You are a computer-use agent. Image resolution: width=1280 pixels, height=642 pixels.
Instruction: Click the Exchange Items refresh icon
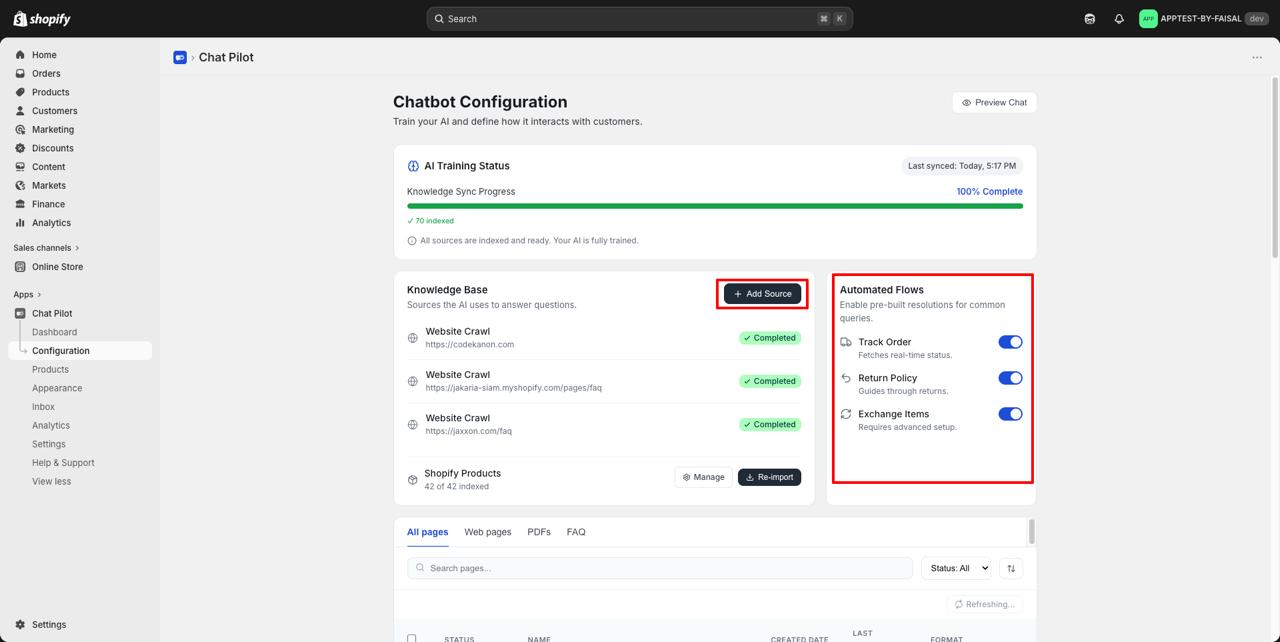[846, 414]
